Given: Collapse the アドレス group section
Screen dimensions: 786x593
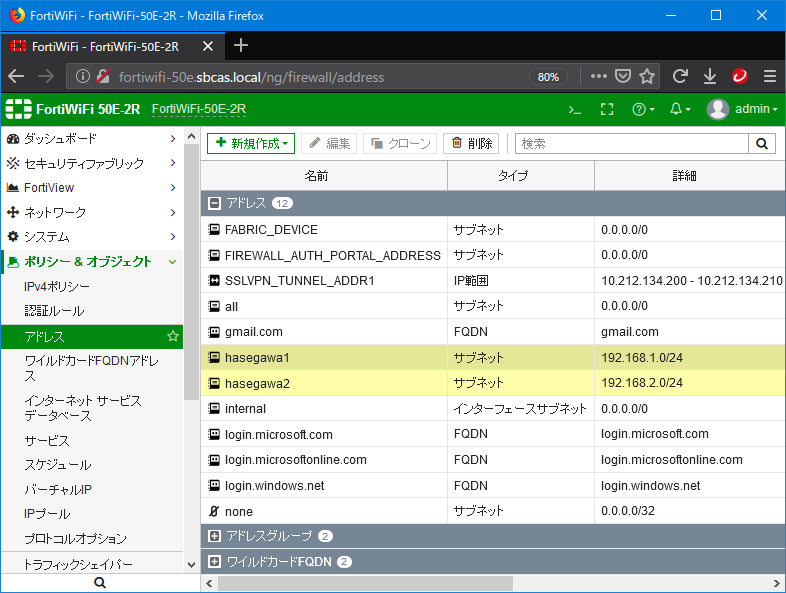Looking at the screenshot, I should tap(215, 203).
